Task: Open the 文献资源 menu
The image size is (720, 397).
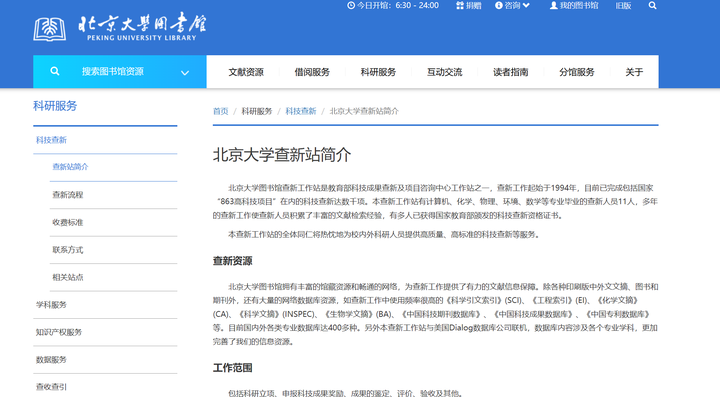Action: pyautogui.click(x=246, y=72)
